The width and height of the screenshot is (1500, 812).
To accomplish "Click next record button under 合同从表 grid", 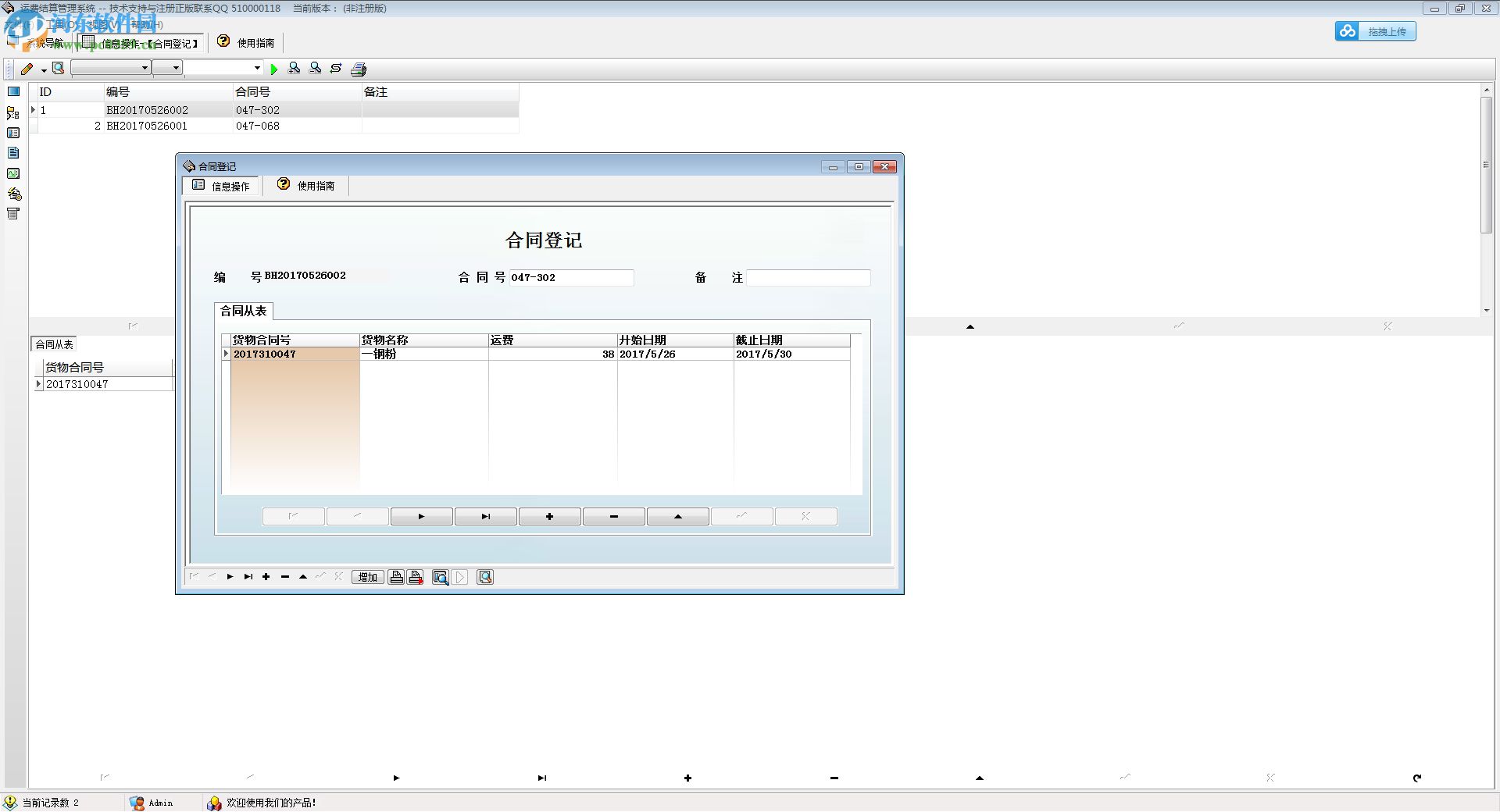I will 422,516.
